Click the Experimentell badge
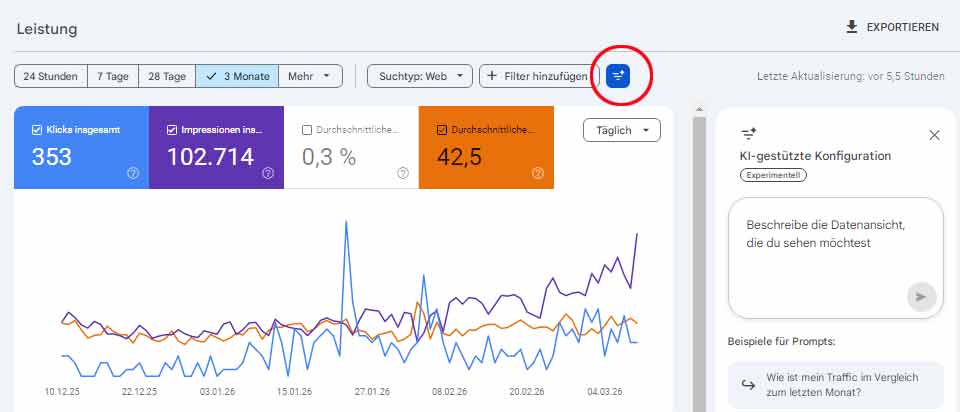This screenshot has width=960, height=412. (773, 175)
